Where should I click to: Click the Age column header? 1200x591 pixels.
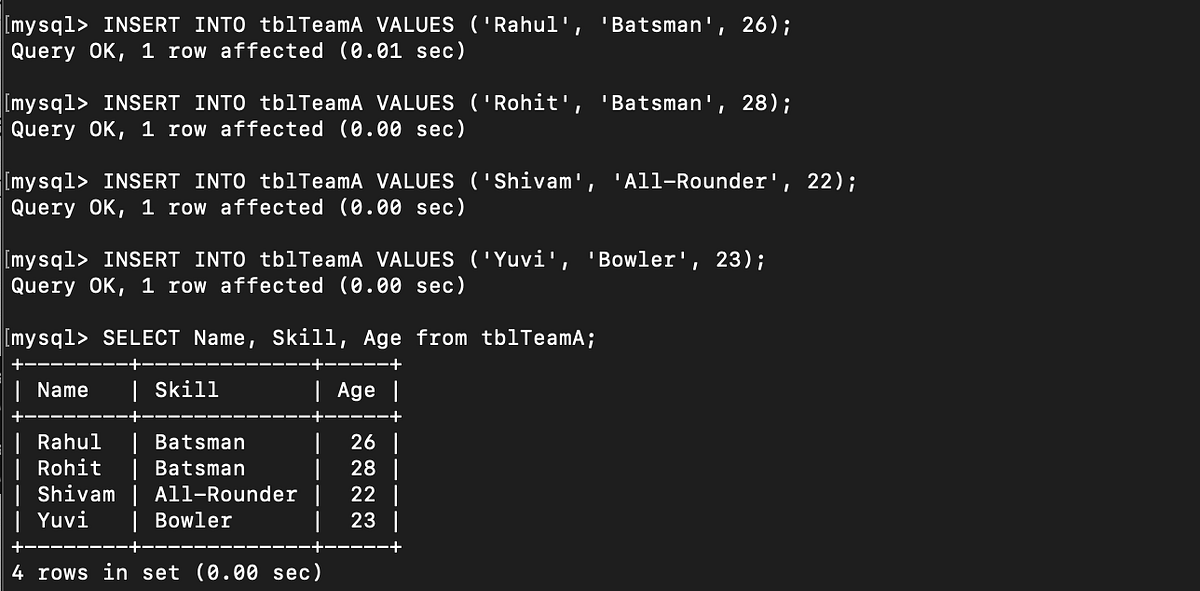click(x=356, y=390)
